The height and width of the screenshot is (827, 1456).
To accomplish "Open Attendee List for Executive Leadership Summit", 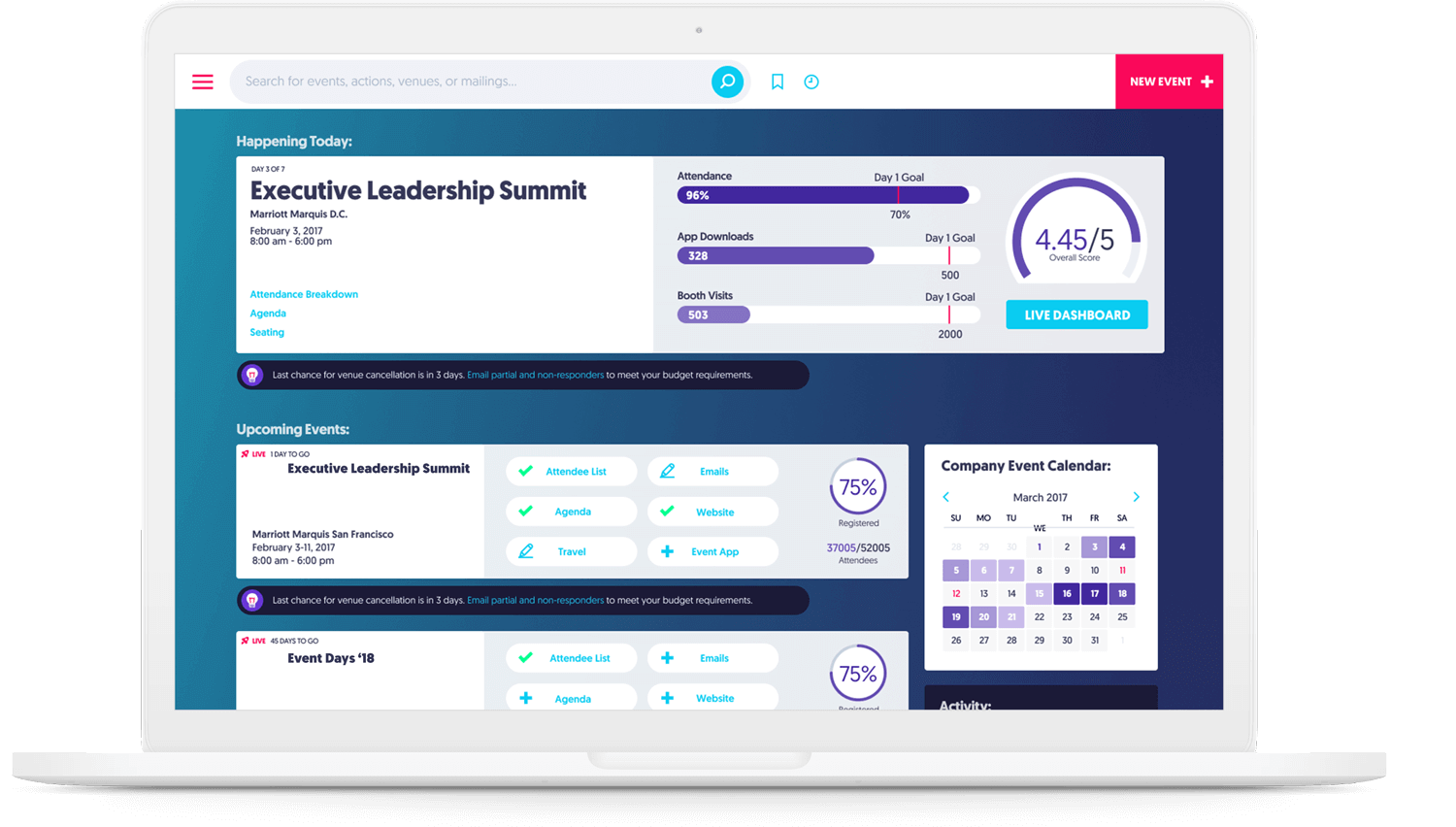I will (x=571, y=472).
